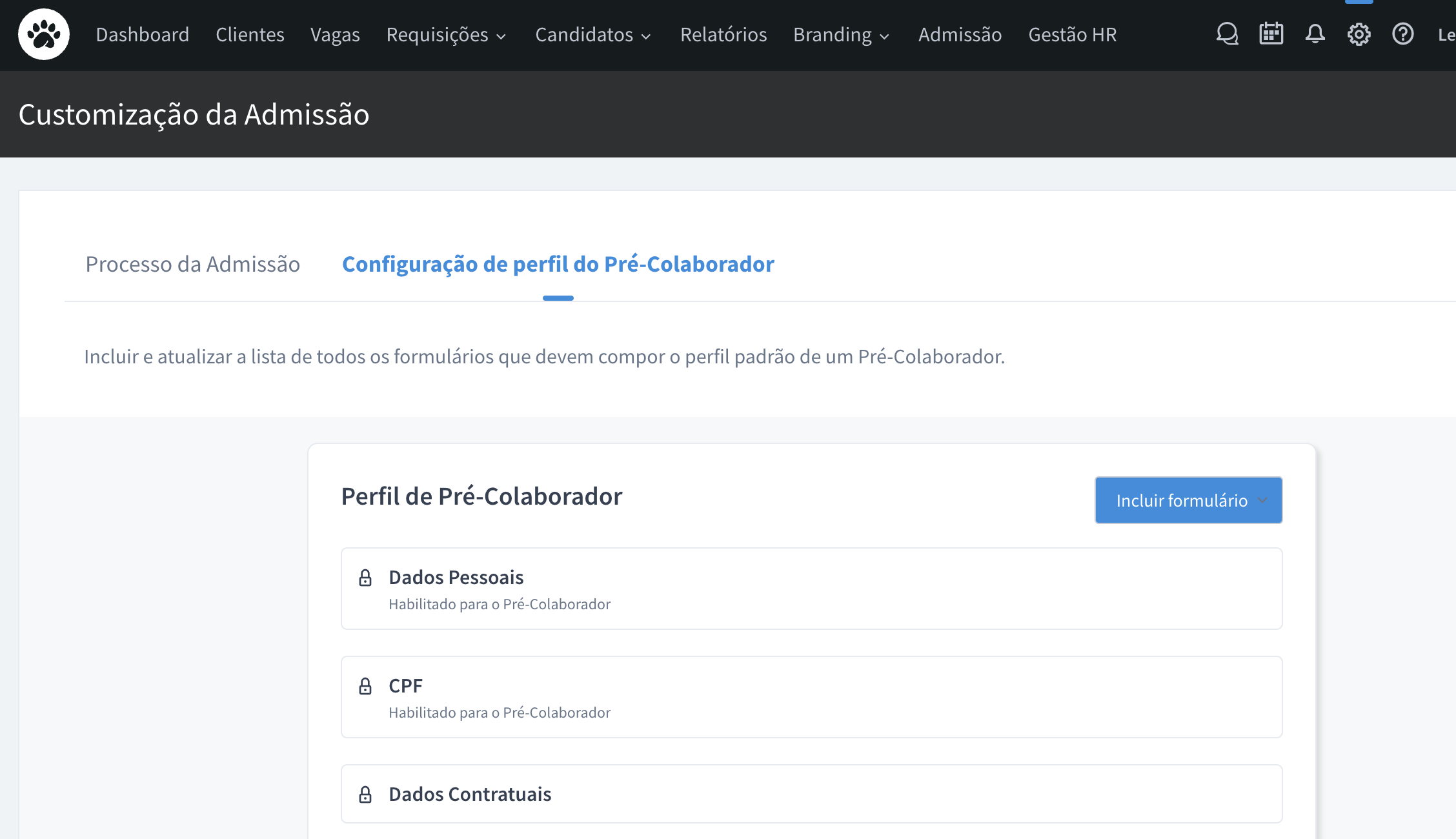Open the calendar icon in header
Screen dimensions: 1456x839
click(1271, 34)
